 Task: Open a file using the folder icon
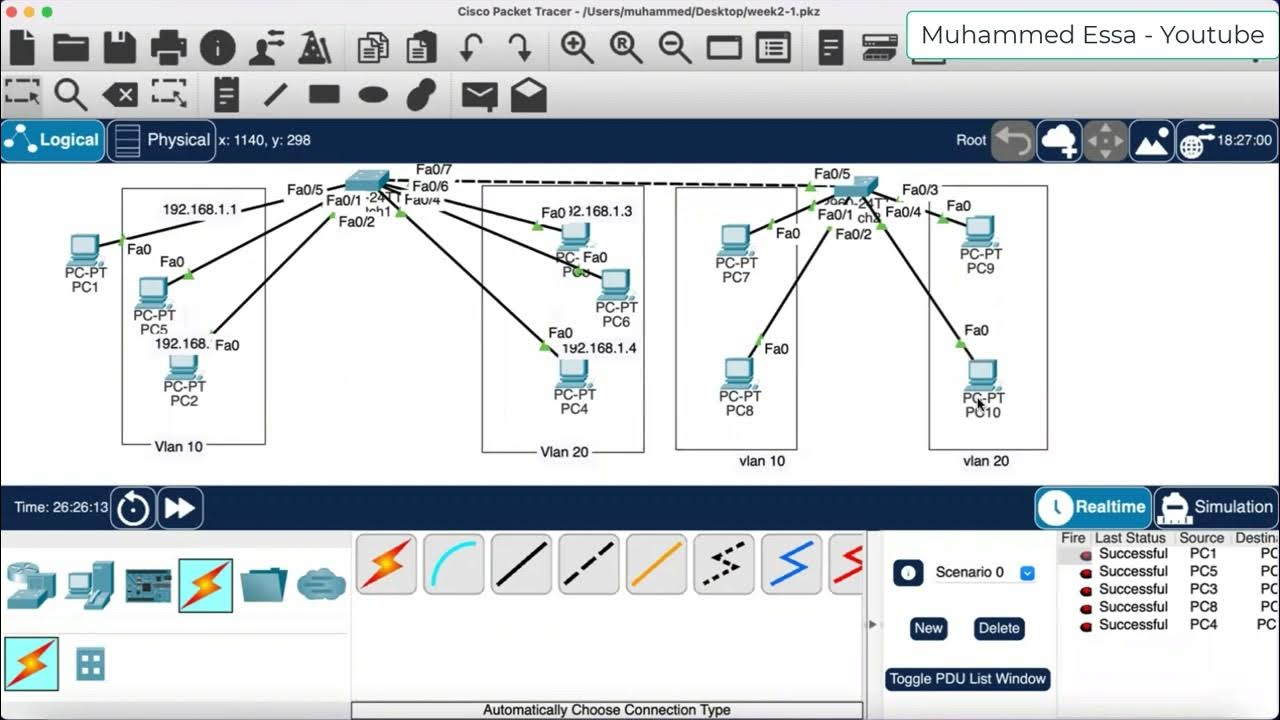coord(71,47)
